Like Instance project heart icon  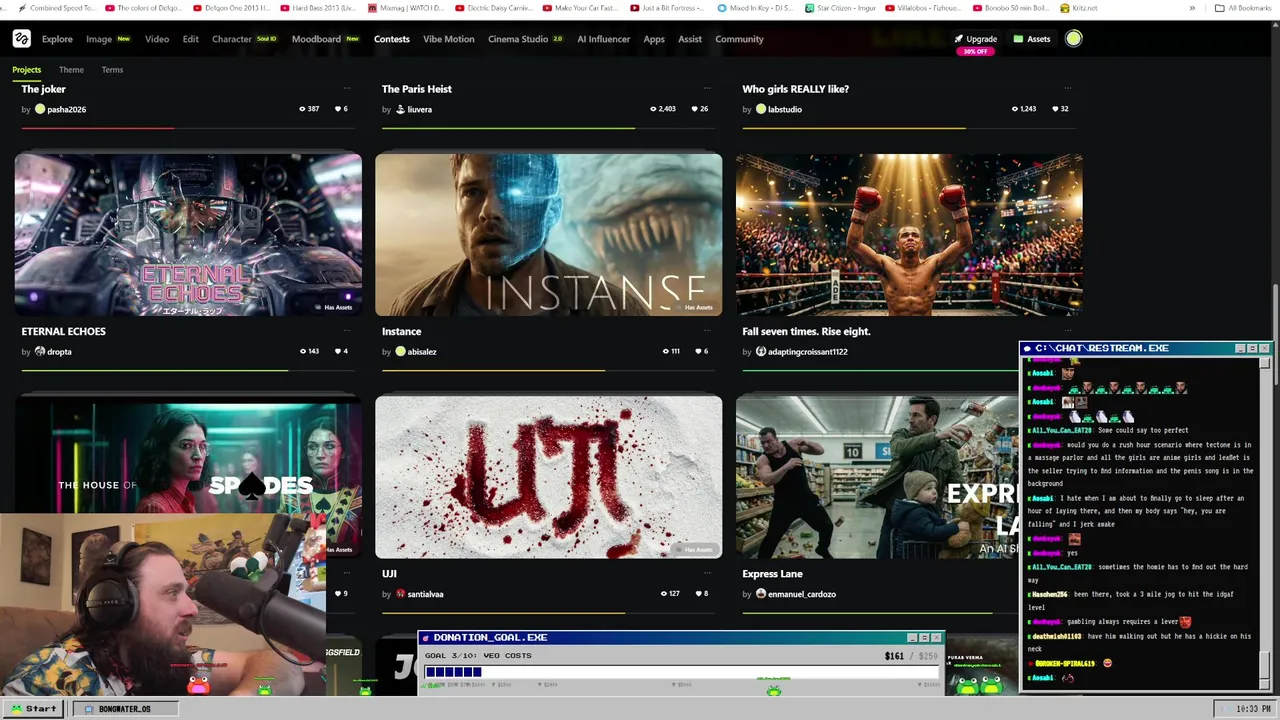(698, 352)
